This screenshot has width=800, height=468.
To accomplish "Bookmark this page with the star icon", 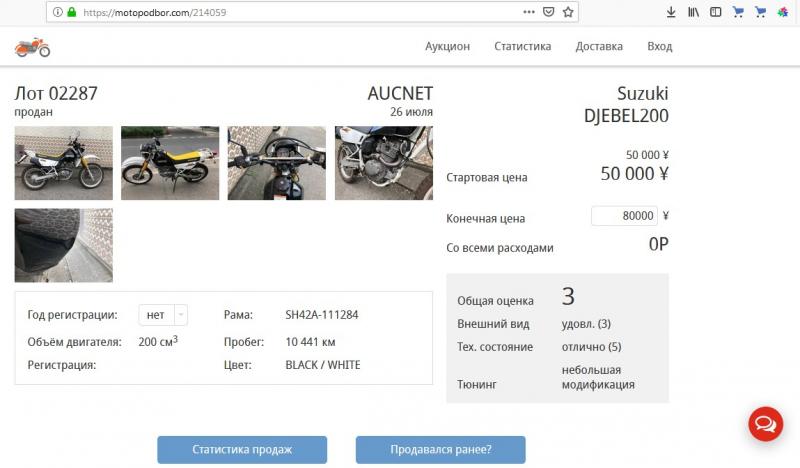I will click(568, 12).
